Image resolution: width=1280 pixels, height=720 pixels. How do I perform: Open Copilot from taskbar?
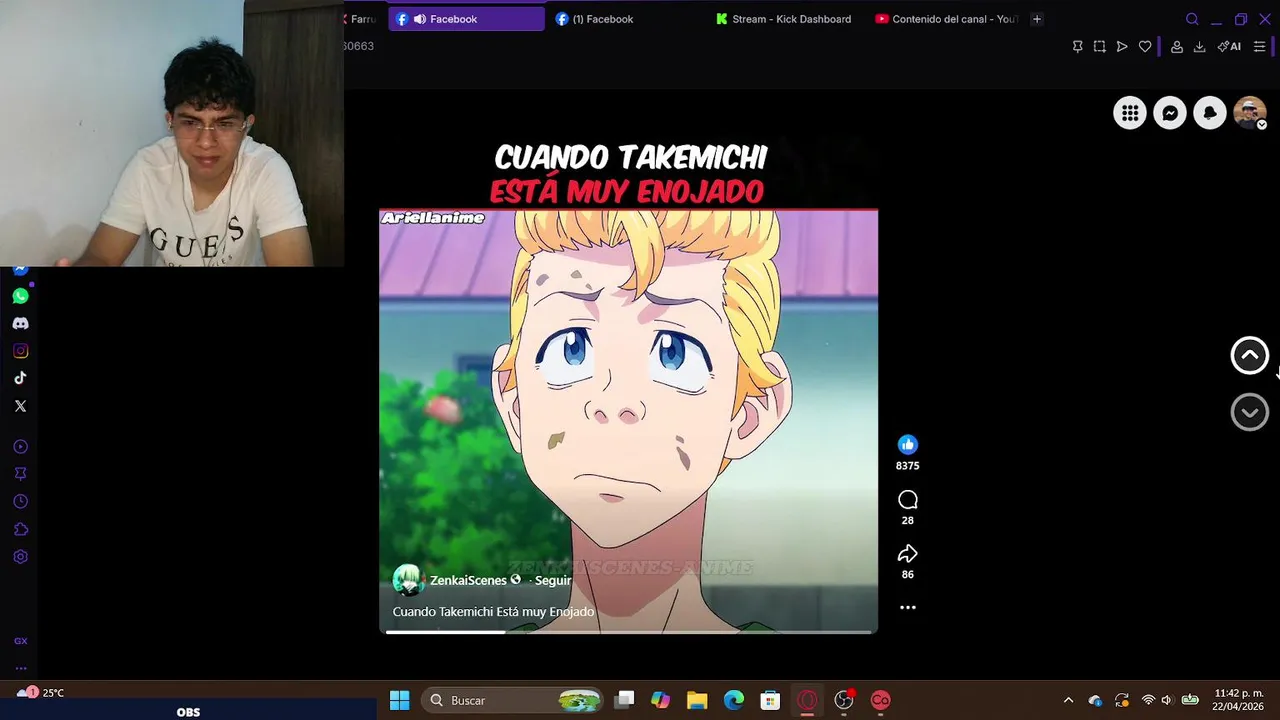(660, 700)
